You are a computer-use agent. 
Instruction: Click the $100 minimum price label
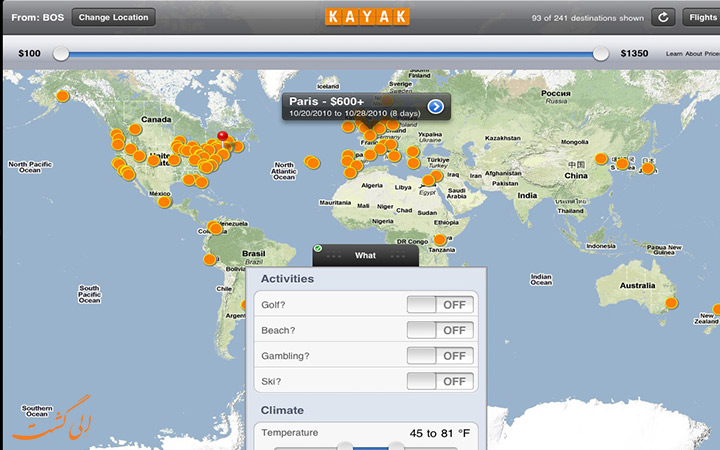(x=29, y=53)
